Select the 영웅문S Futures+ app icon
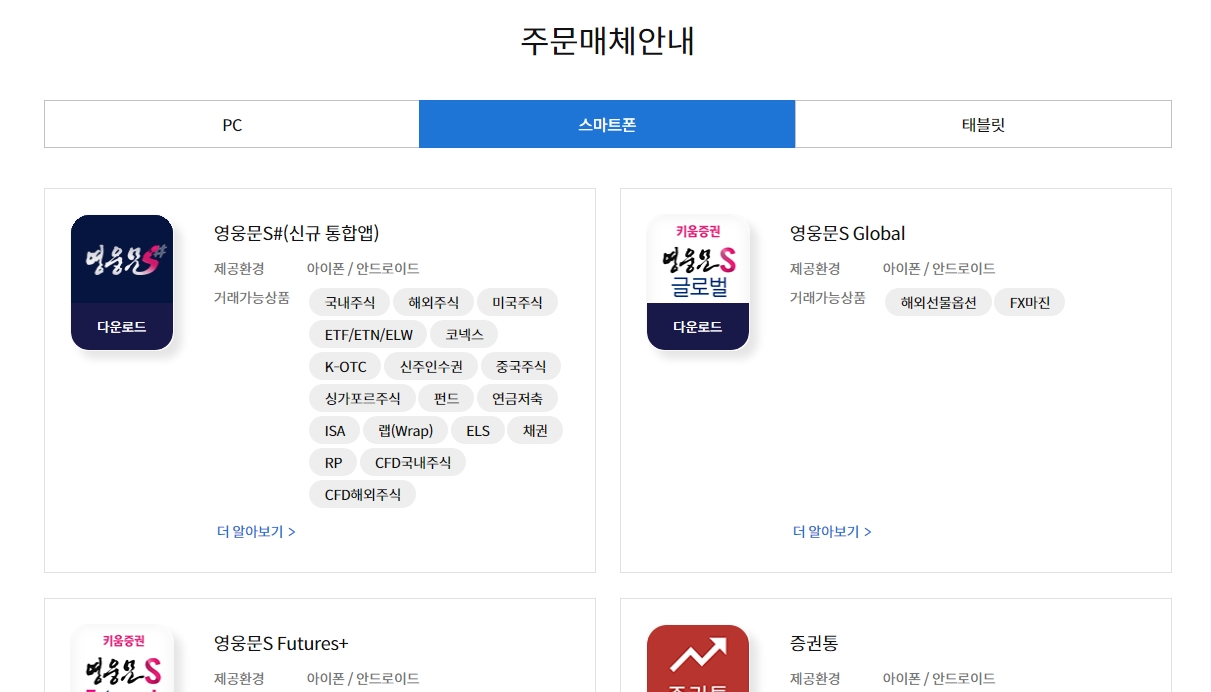1211x692 pixels. pos(122,658)
